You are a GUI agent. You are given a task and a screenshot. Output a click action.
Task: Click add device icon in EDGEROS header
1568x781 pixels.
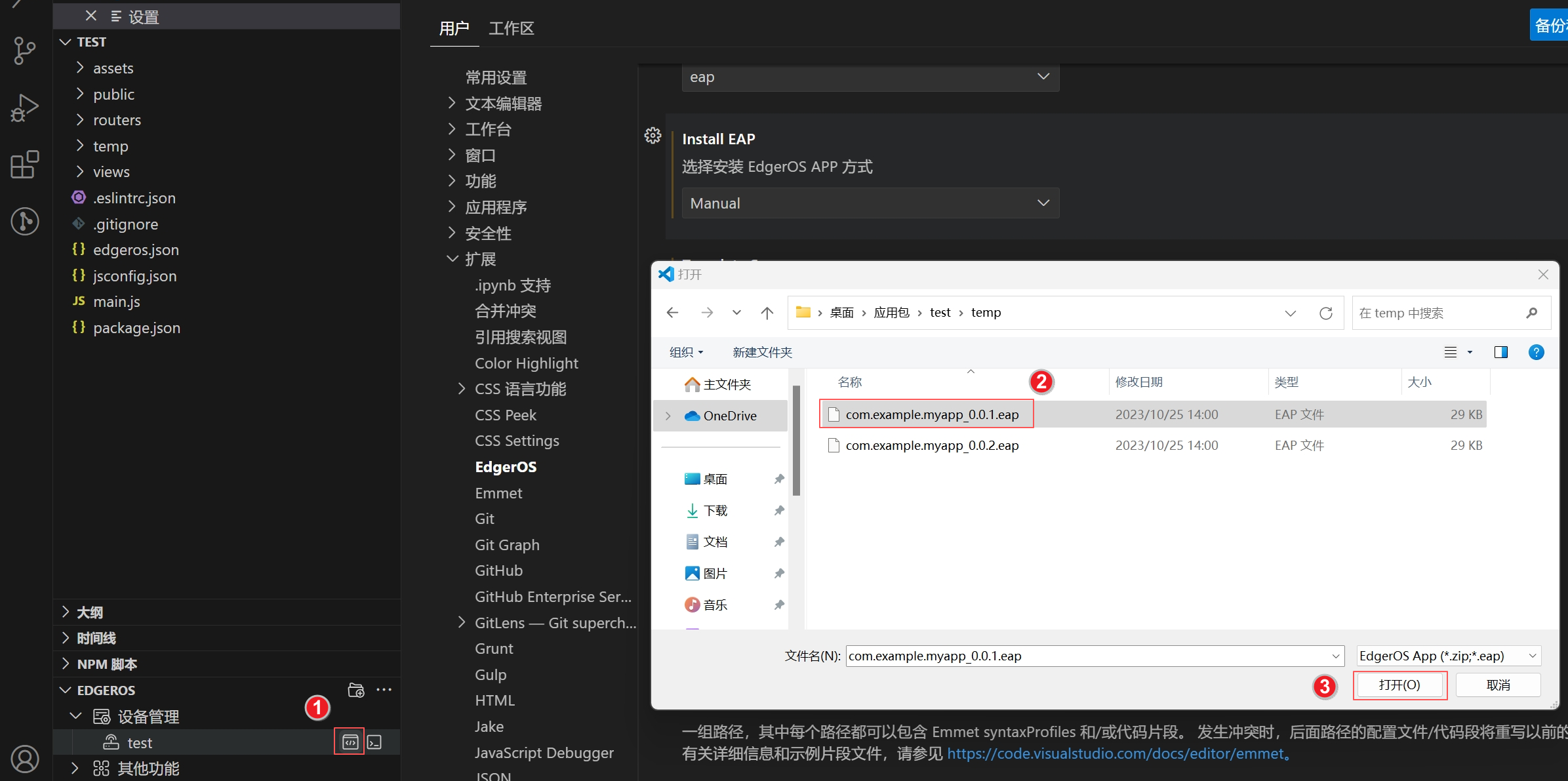coord(356,690)
